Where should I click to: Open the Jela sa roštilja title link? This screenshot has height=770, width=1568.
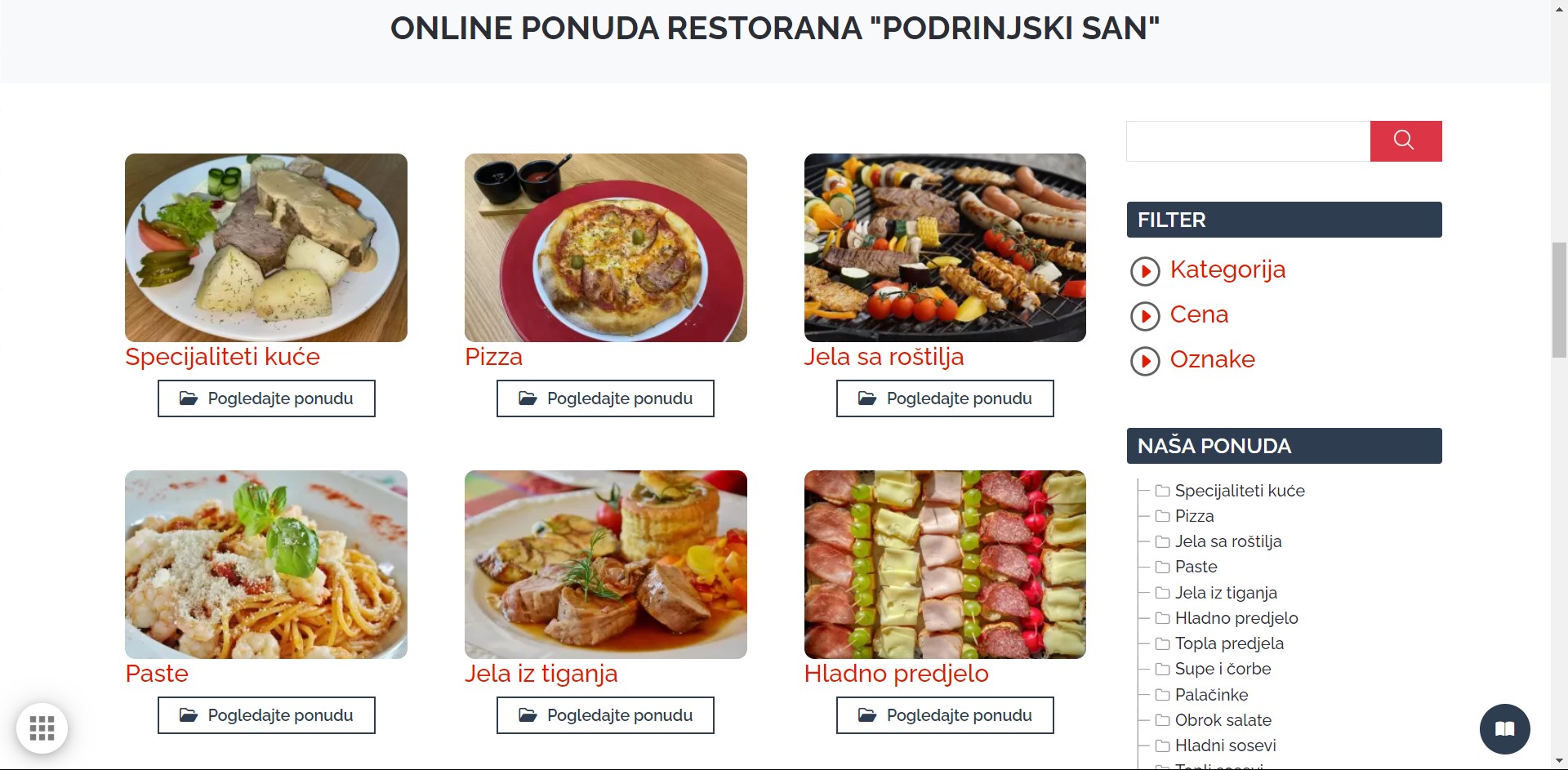(884, 357)
